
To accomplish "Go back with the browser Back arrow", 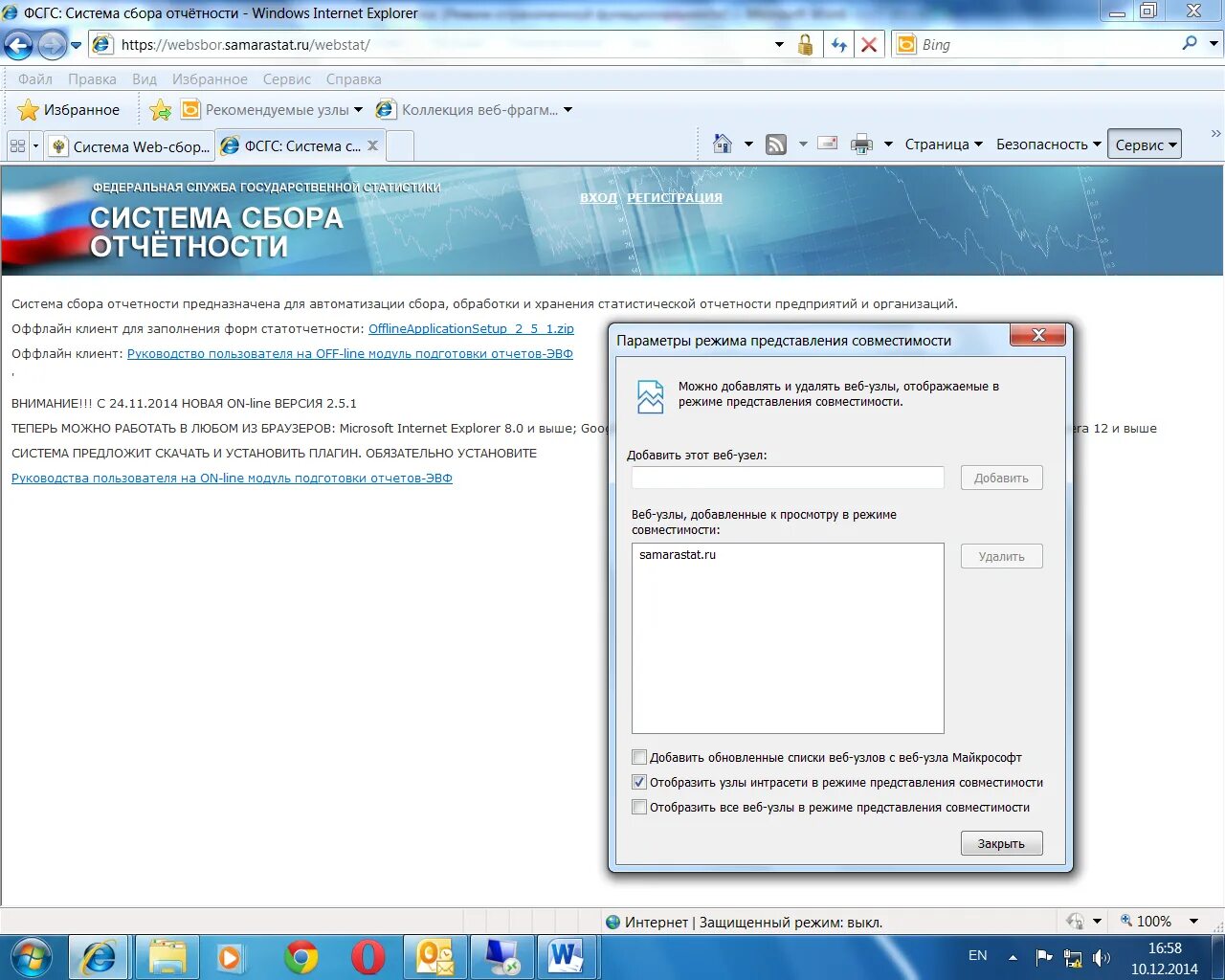I will (18, 44).
